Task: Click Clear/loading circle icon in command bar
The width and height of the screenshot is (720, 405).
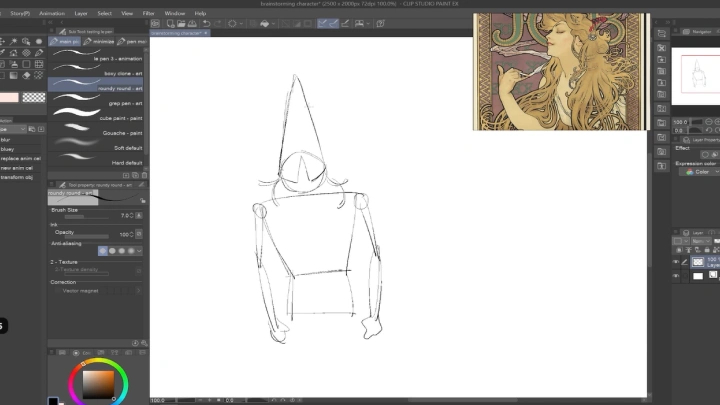Action: 232,23
